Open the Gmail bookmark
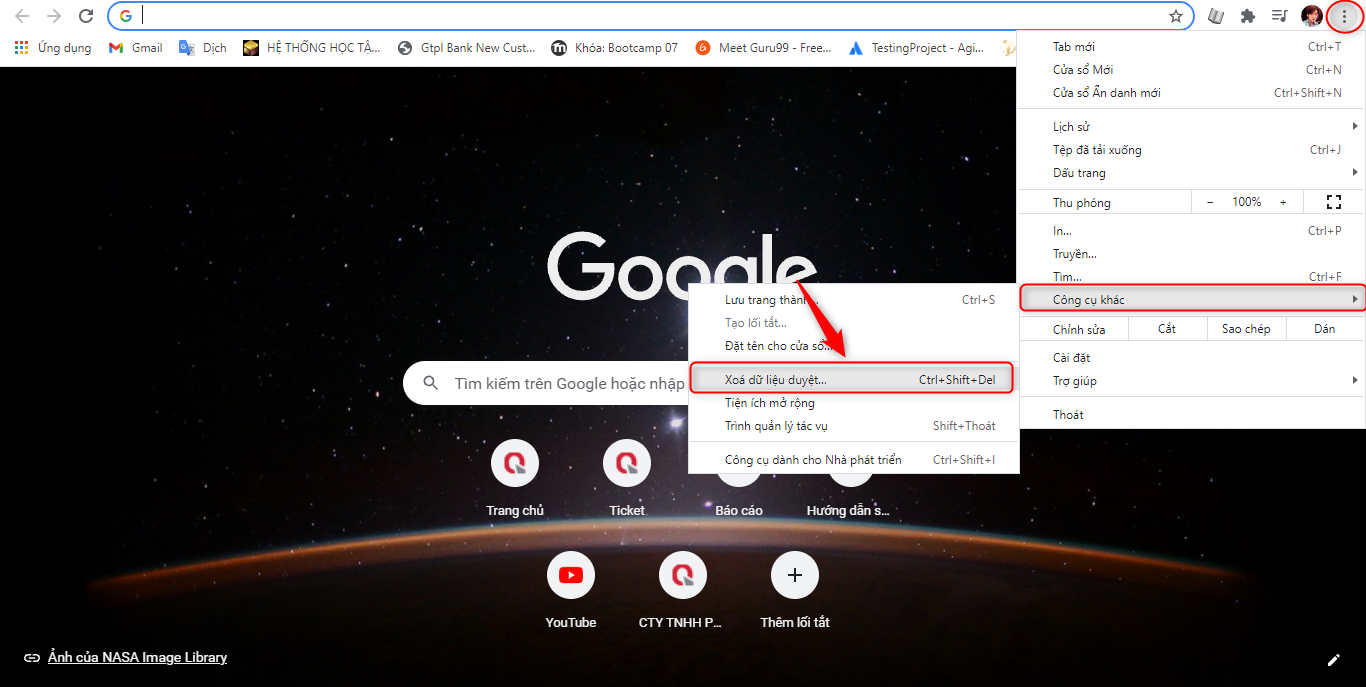Viewport: 1366px width, 687px height. pos(135,47)
